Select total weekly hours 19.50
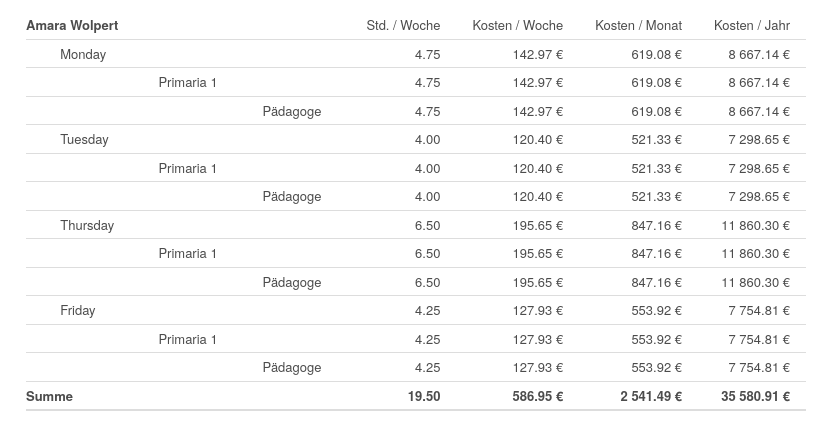Image resolution: width=827 pixels, height=433 pixels. tap(424, 397)
